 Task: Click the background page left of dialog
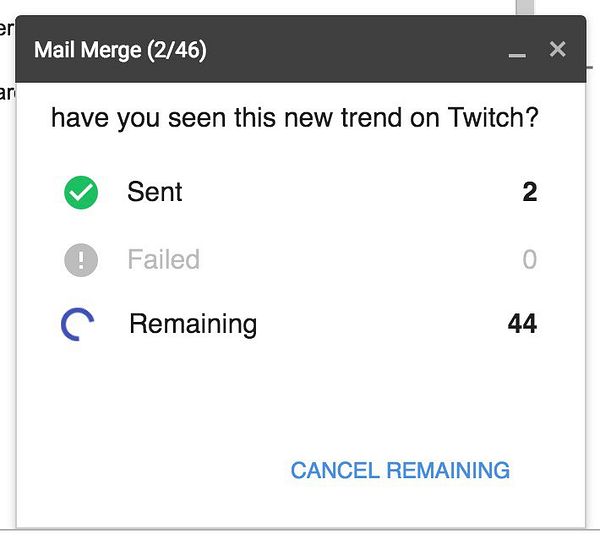7,300
